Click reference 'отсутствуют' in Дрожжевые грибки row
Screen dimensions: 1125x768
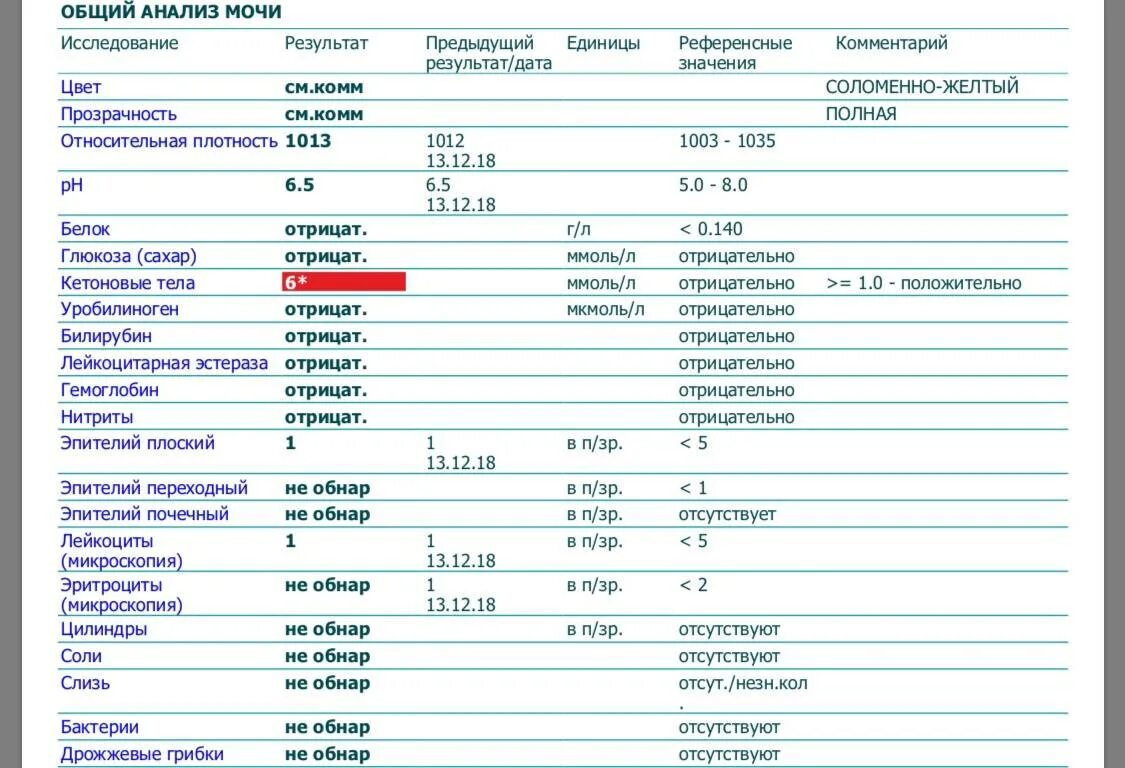[x=729, y=754]
